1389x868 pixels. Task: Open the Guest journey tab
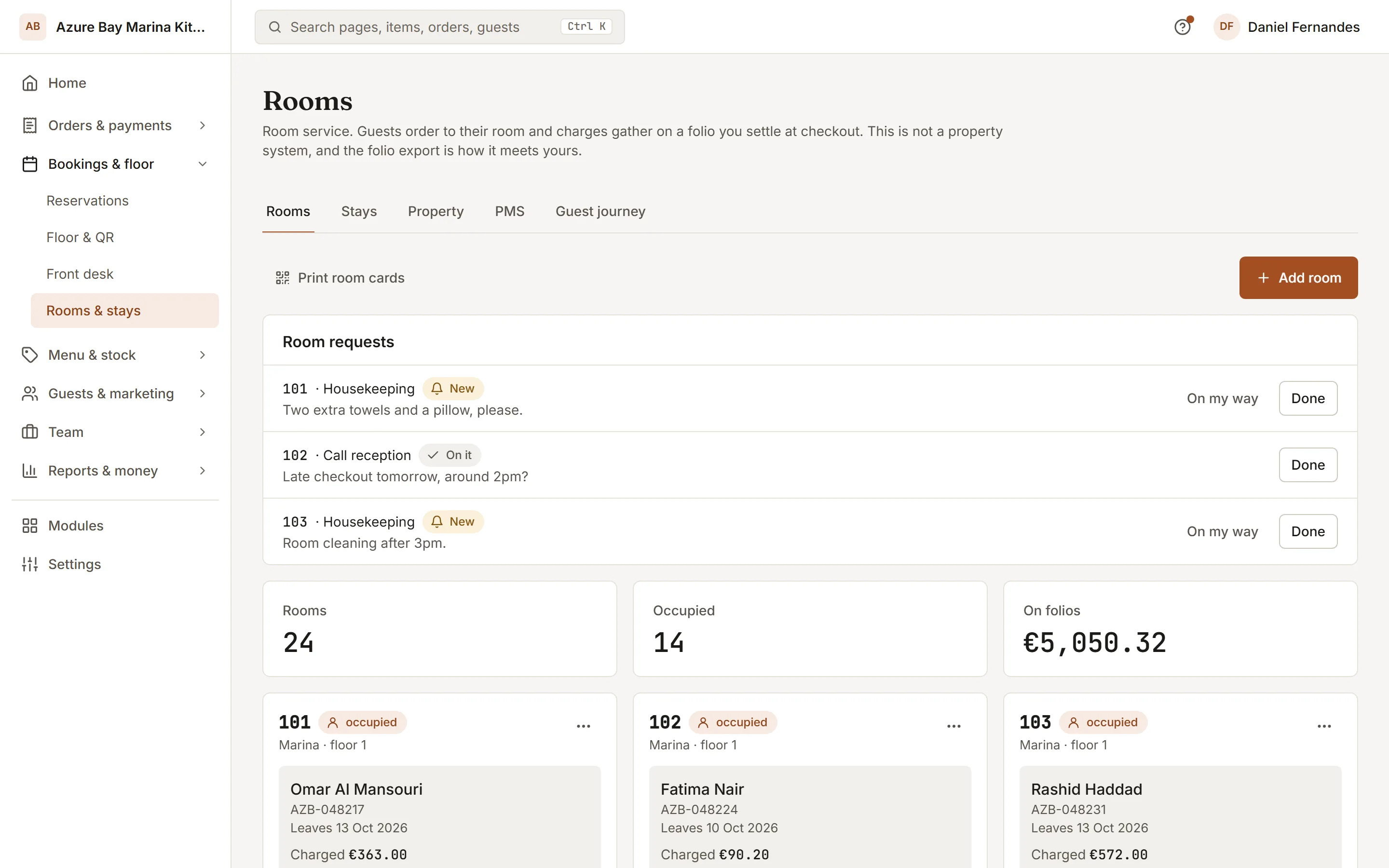(600, 211)
